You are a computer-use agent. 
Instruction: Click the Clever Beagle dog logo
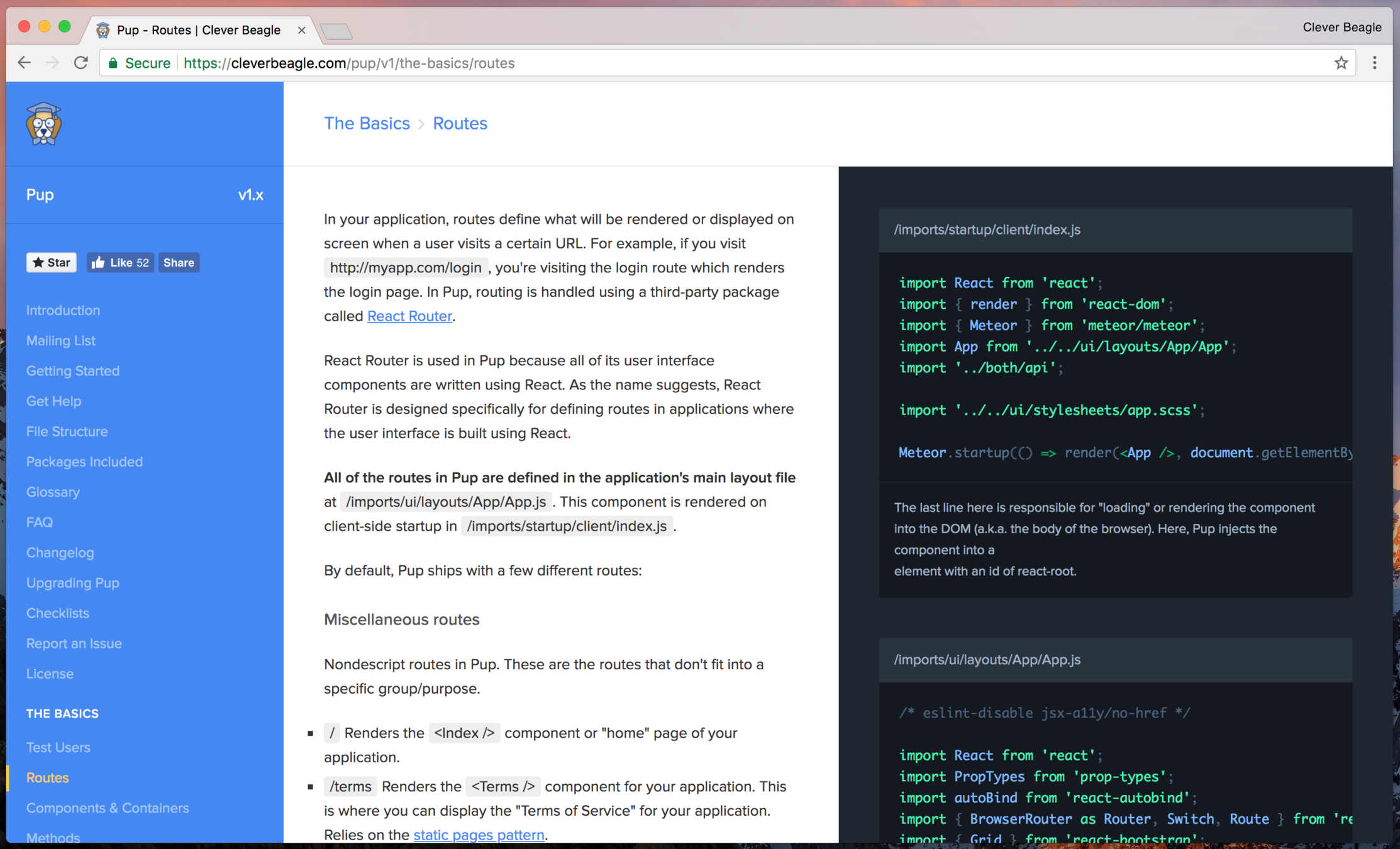(43, 124)
